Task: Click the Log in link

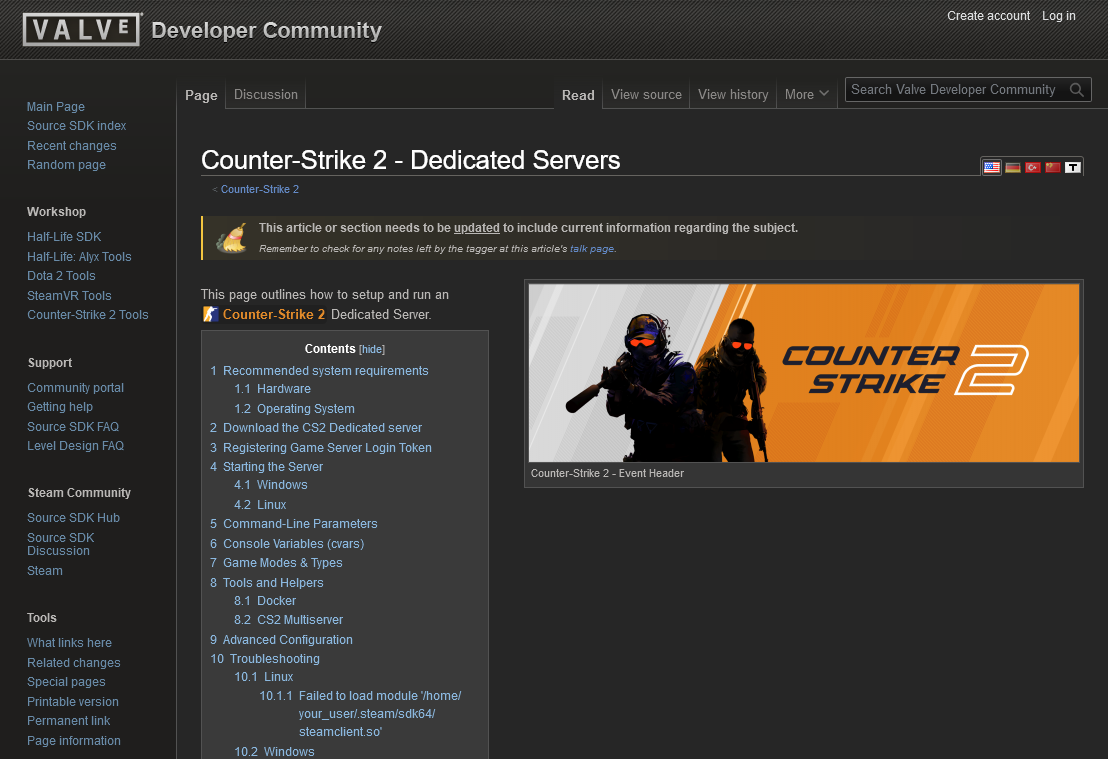Action: coord(1059,16)
